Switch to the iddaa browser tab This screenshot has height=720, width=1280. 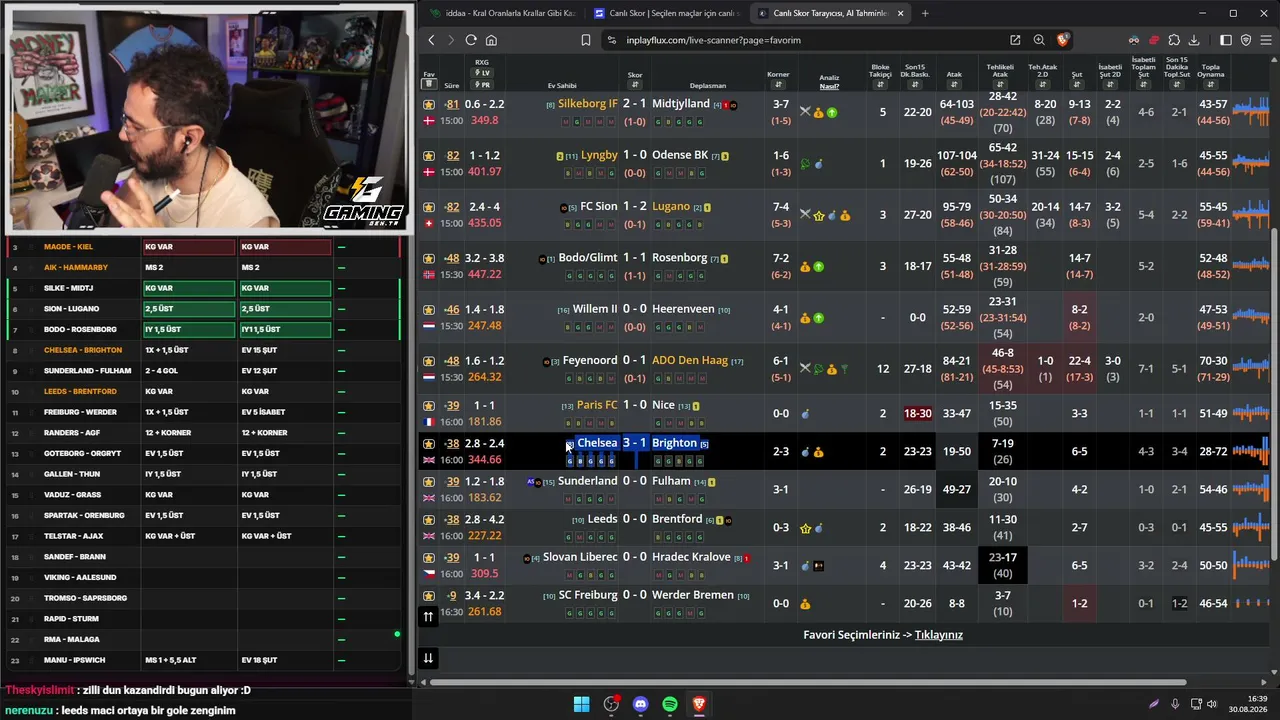(500, 13)
